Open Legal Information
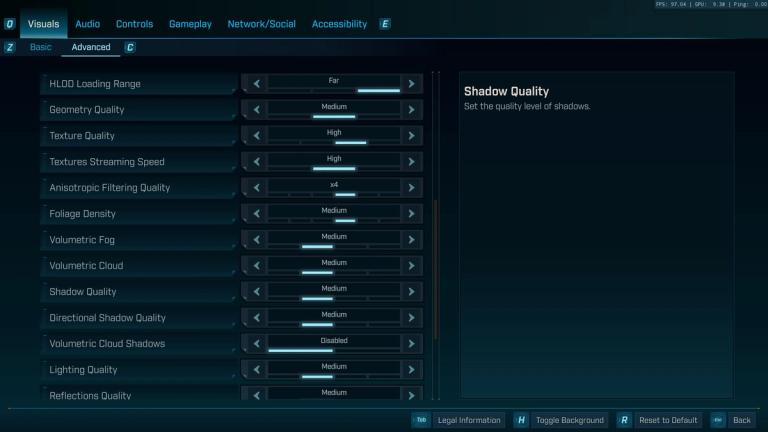 point(469,420)
